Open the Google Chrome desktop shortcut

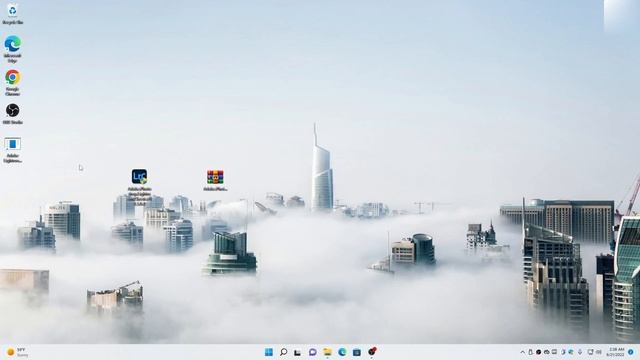pos(12,82)
